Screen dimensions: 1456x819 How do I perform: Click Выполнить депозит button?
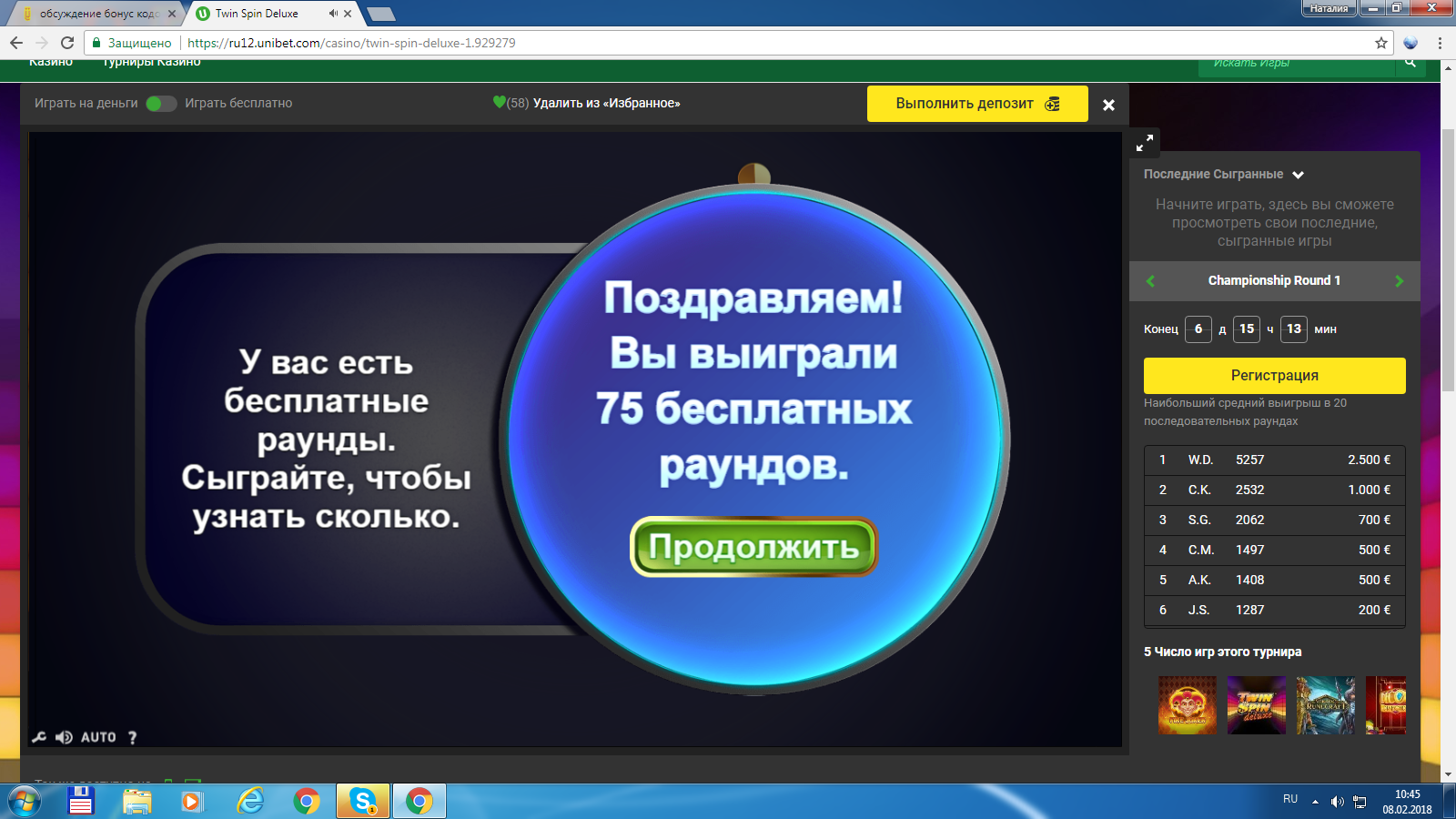click(x=977, y=104)
